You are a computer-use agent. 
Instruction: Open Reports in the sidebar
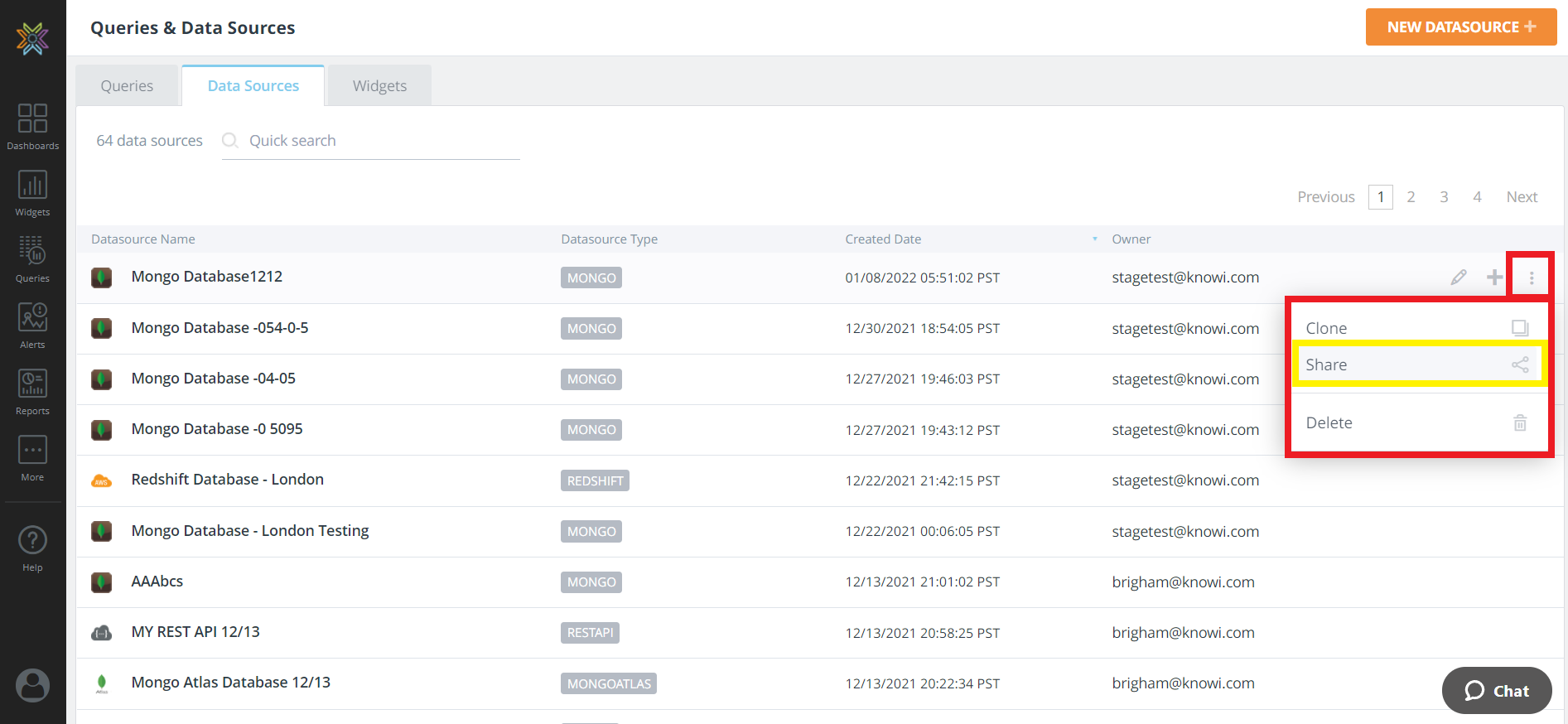point(32,391)
